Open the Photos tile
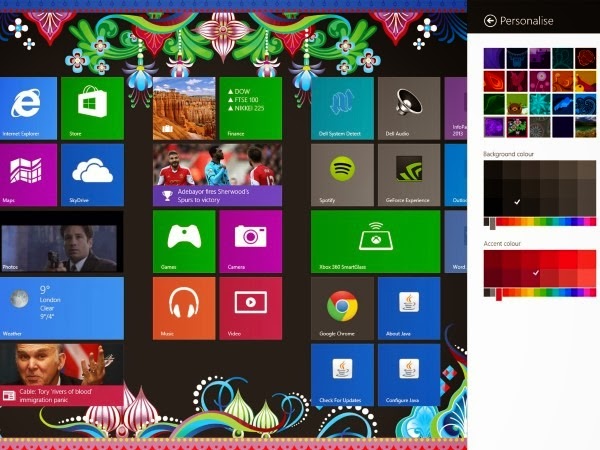The height and width of the screenshot is (450, 600). click(62, 241)
